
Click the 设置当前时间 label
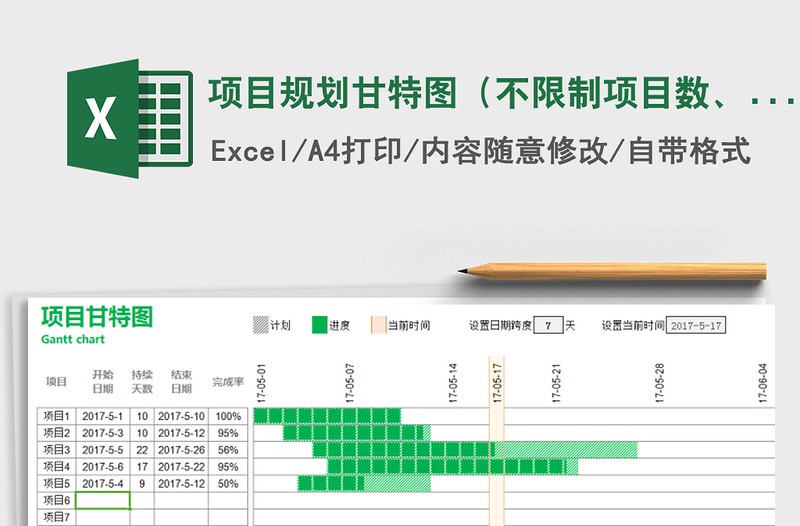click(633, 325)
